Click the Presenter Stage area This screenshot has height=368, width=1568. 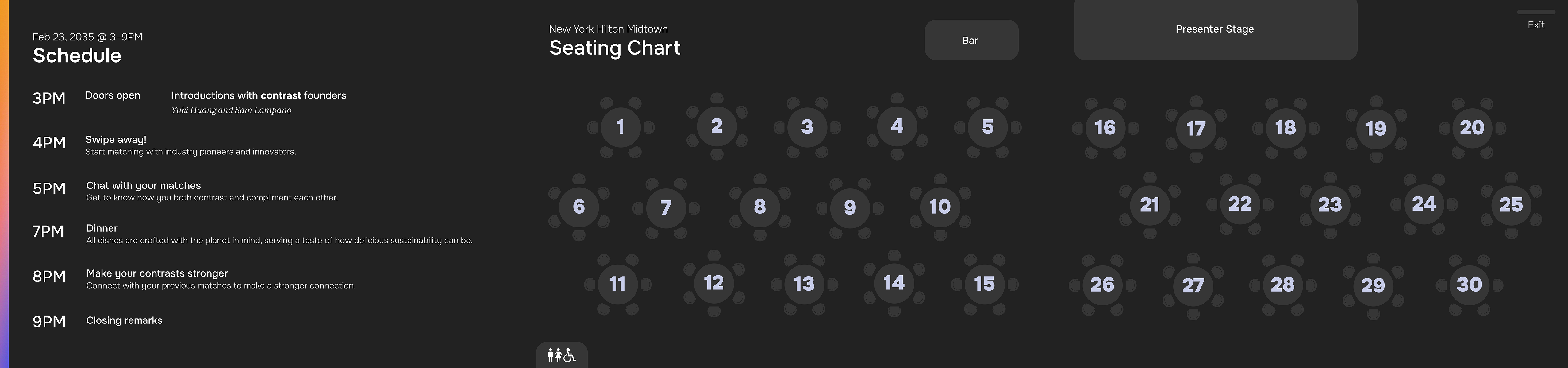click(x=1216, y=29)
